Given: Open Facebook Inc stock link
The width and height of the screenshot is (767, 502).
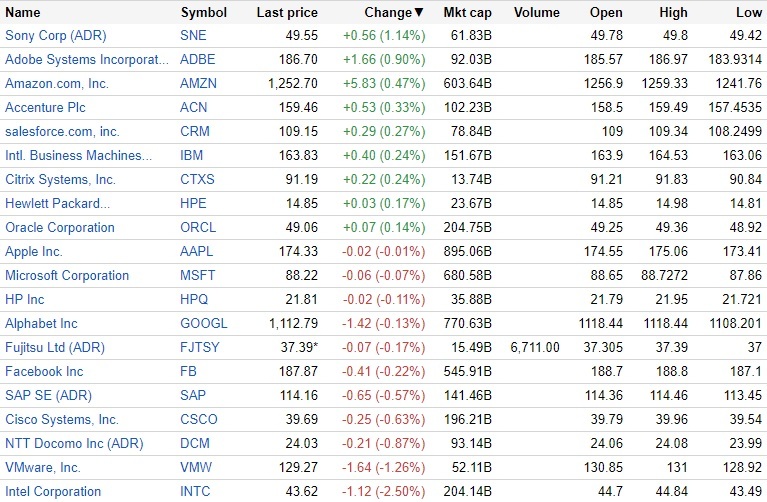Looking at the screenshot, I should click(x=44, y=371).
